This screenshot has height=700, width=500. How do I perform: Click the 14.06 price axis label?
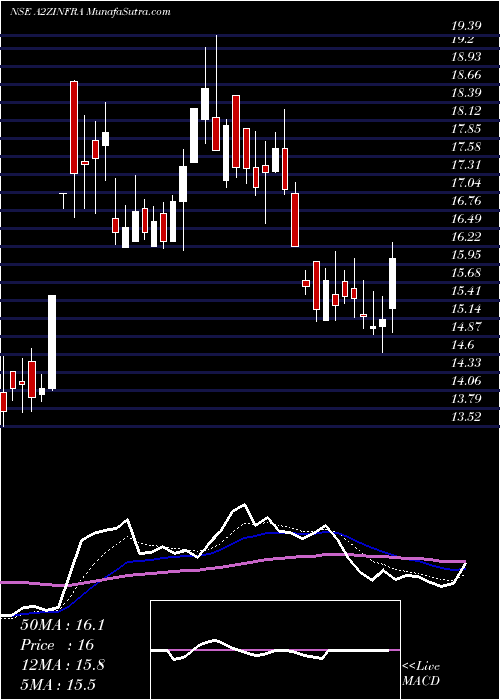[466, 380]
